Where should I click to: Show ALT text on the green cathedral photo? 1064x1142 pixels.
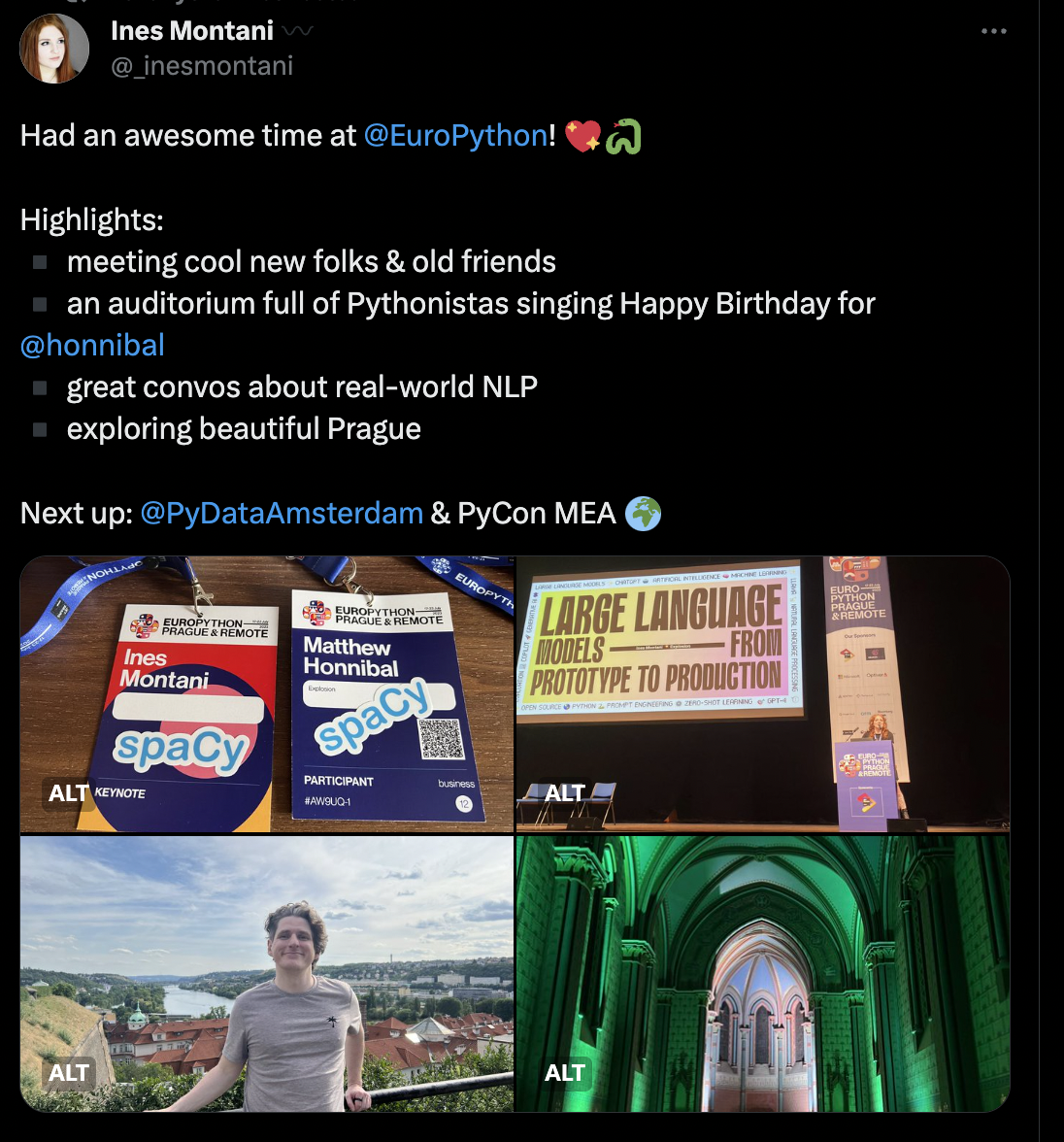(564, 1072)
